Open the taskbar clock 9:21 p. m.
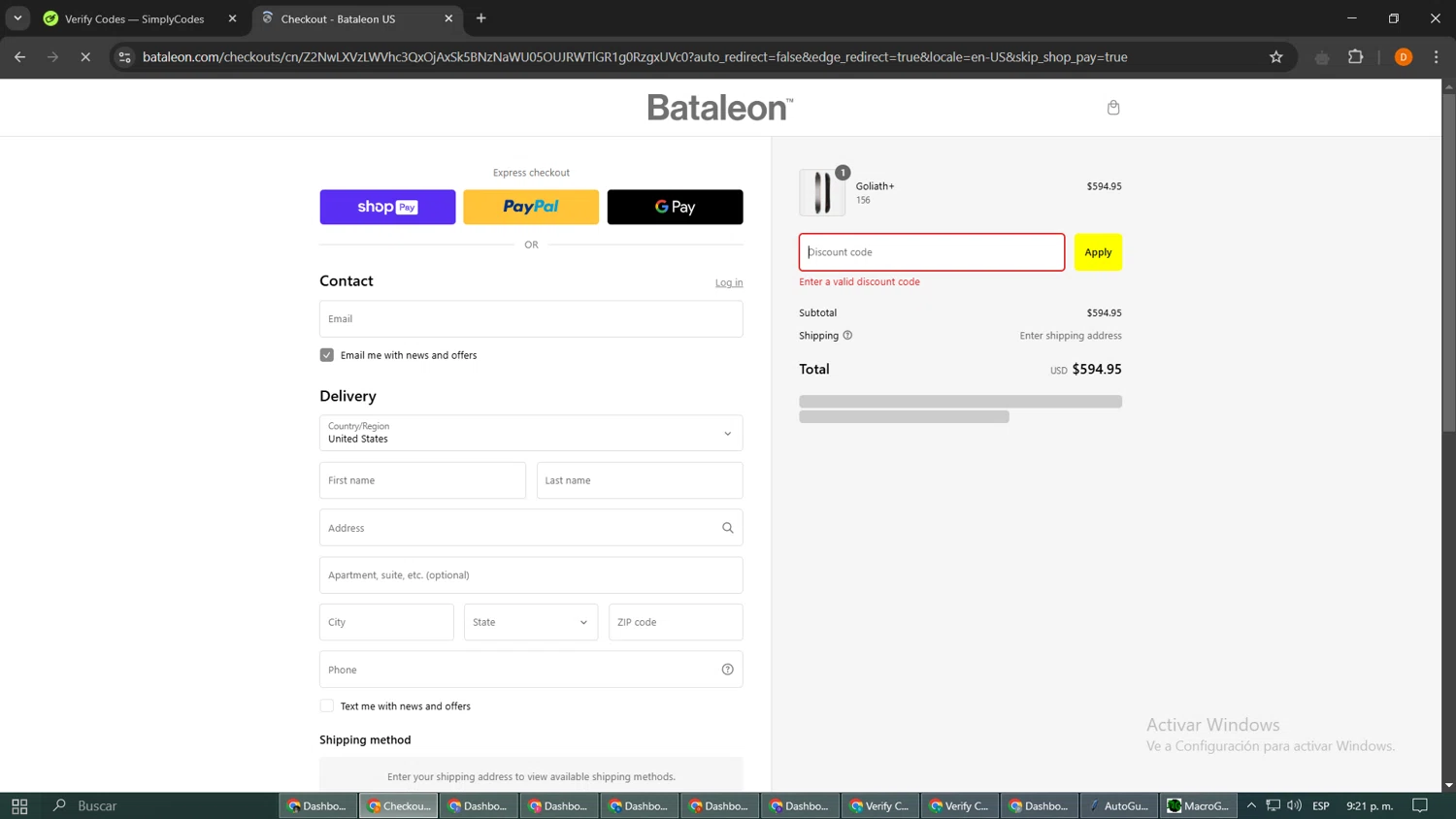 pos(1370,805)
